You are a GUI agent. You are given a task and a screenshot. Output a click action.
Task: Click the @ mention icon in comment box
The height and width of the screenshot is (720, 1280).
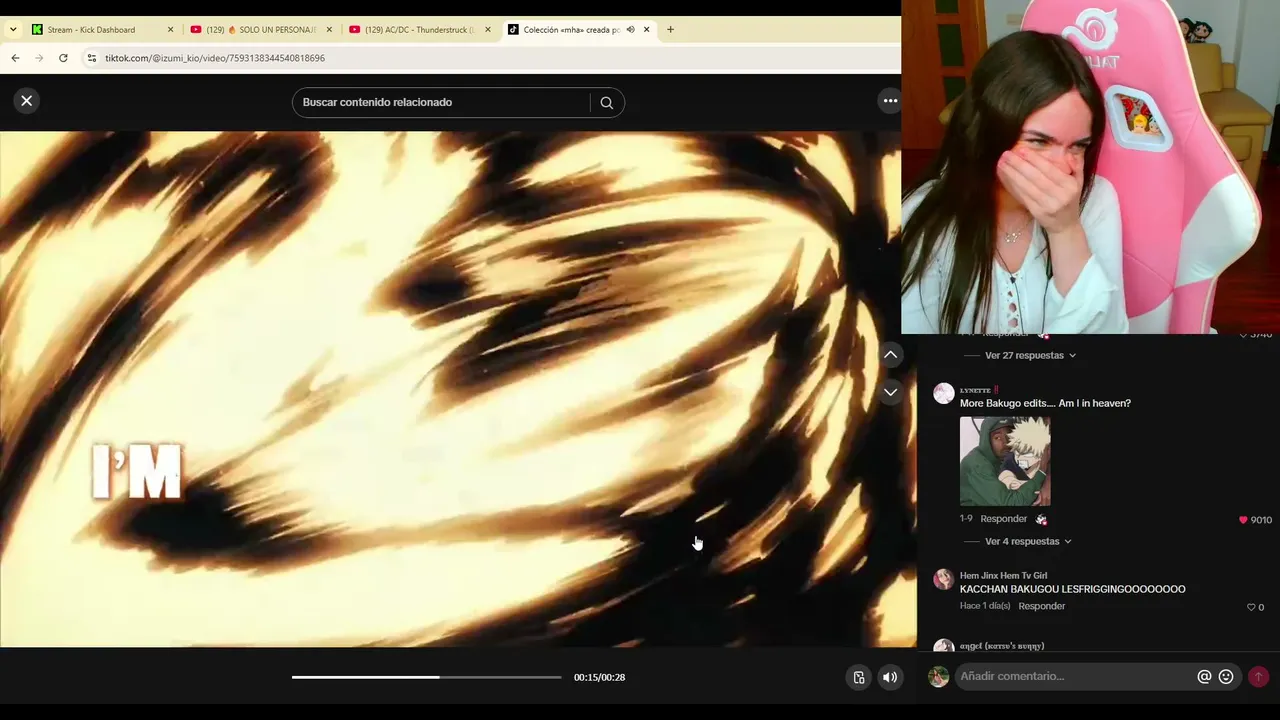[x=1204, y=677]
